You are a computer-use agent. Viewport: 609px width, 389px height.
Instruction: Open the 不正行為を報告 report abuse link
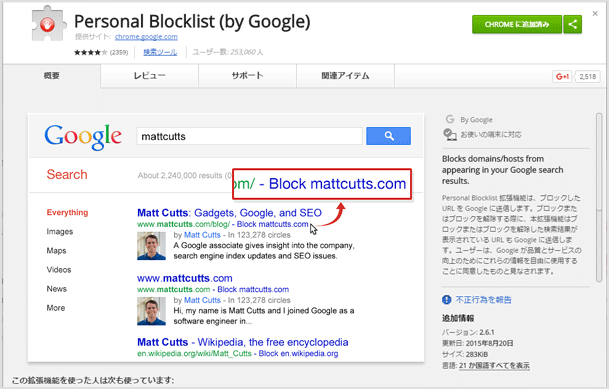(x=484, y=300)
